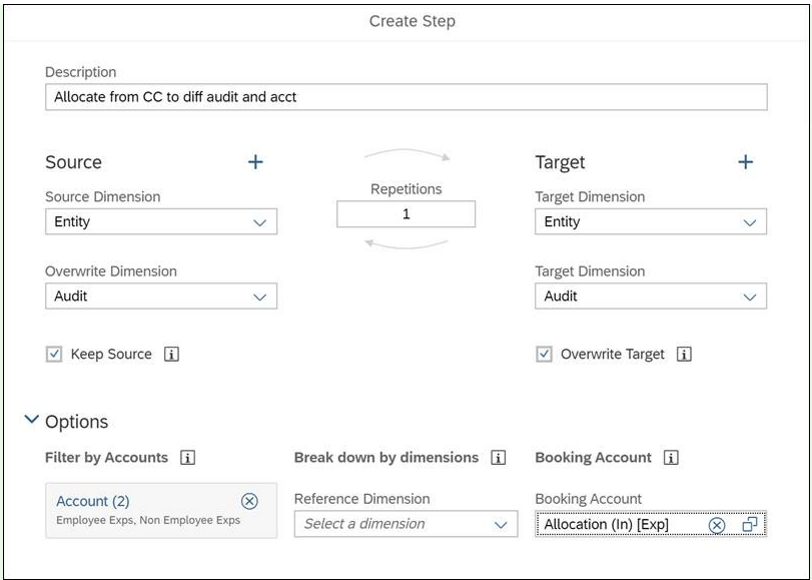Click the Filter by Accounts label

coord(107,458)
